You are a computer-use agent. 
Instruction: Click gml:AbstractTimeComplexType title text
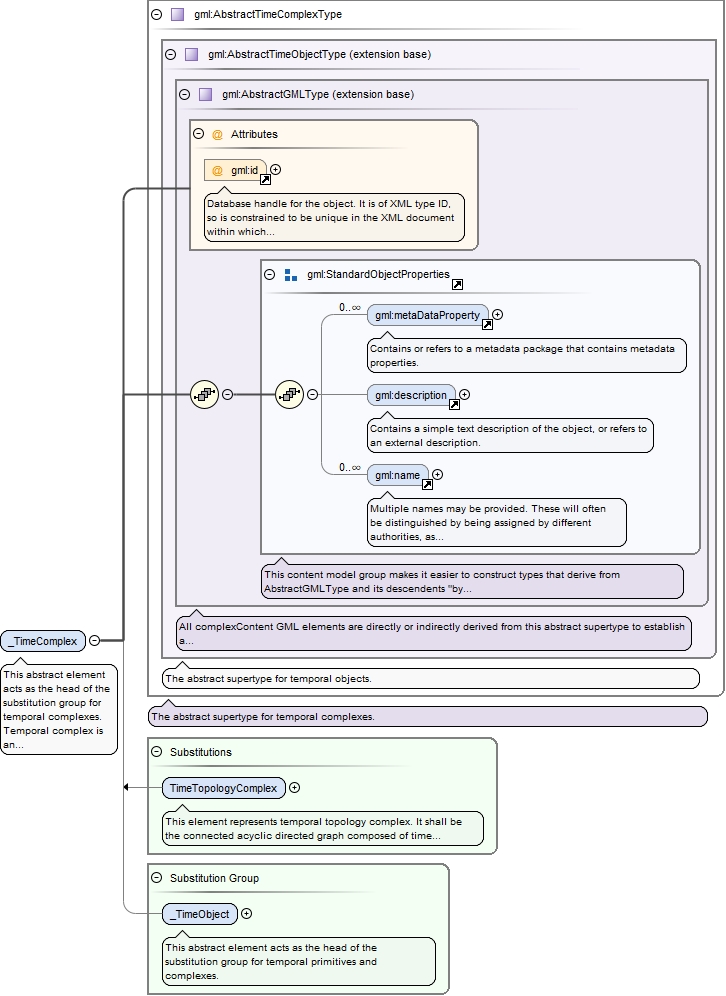[x=268, y=14]
